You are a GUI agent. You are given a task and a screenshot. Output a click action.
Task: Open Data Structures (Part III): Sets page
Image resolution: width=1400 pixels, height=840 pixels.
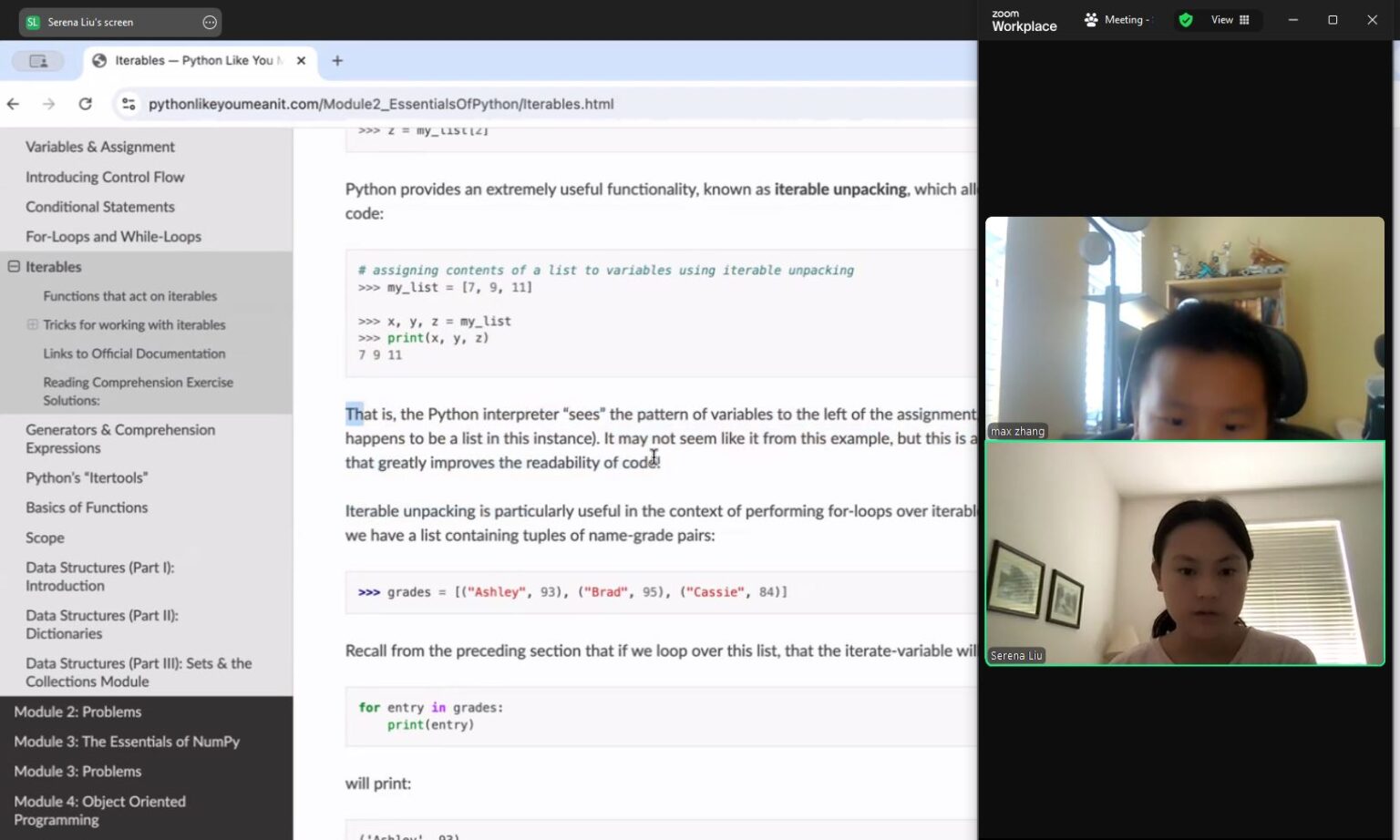coord(139,672)
